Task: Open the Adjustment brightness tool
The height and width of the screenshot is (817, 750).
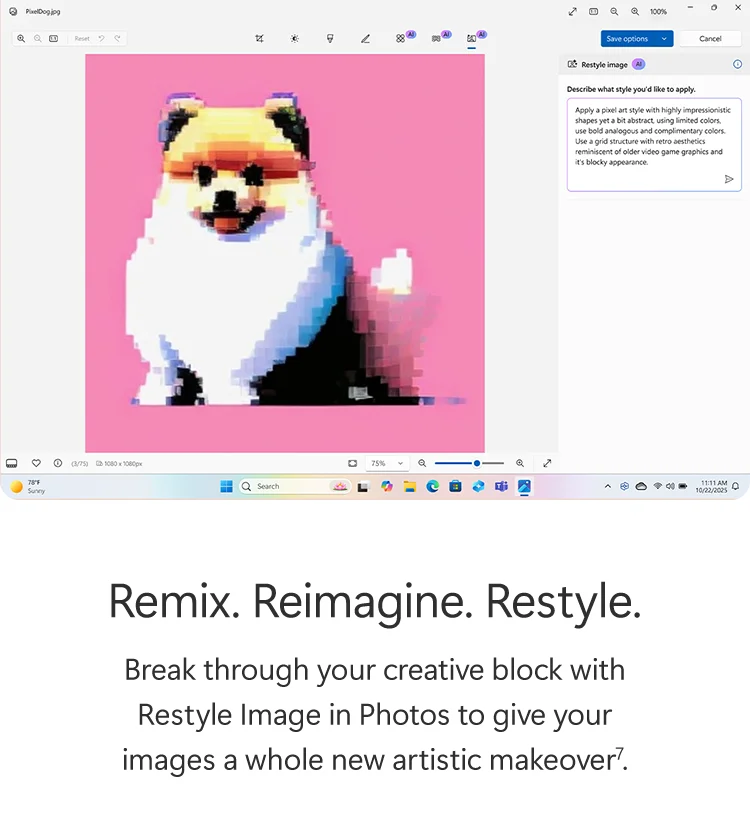Action: pos(294,39)
